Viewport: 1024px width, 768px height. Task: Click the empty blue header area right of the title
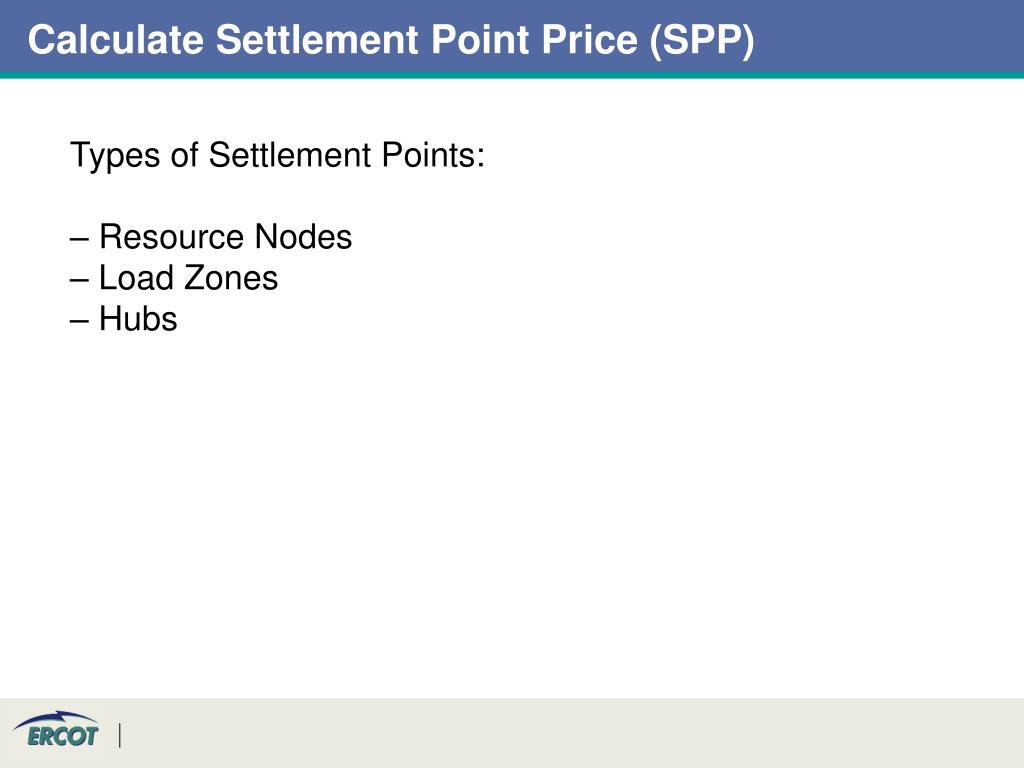888,37
